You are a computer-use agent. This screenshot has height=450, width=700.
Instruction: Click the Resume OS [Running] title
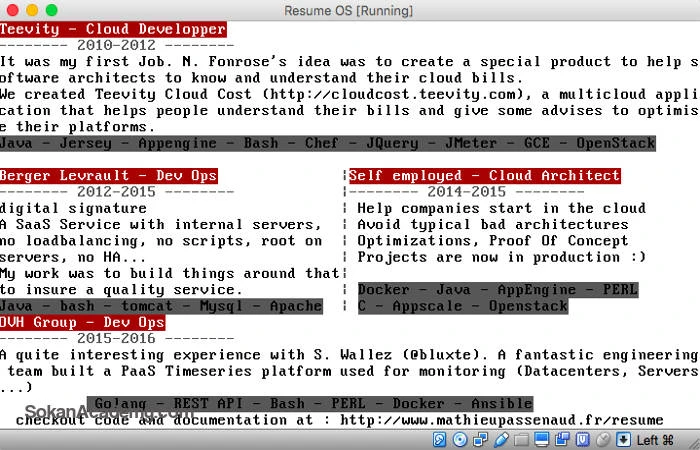[x=349, y=10]
